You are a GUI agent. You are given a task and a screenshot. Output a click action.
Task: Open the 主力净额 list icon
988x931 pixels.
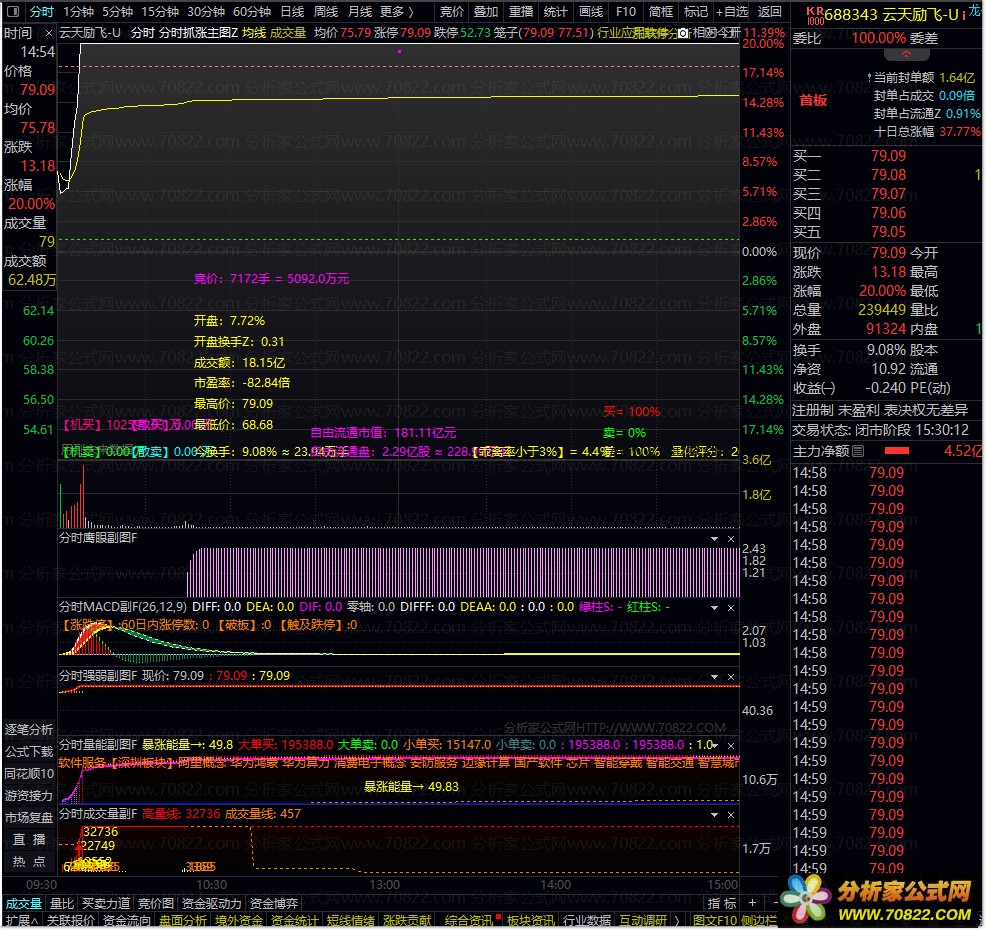[x=860, y=452]
